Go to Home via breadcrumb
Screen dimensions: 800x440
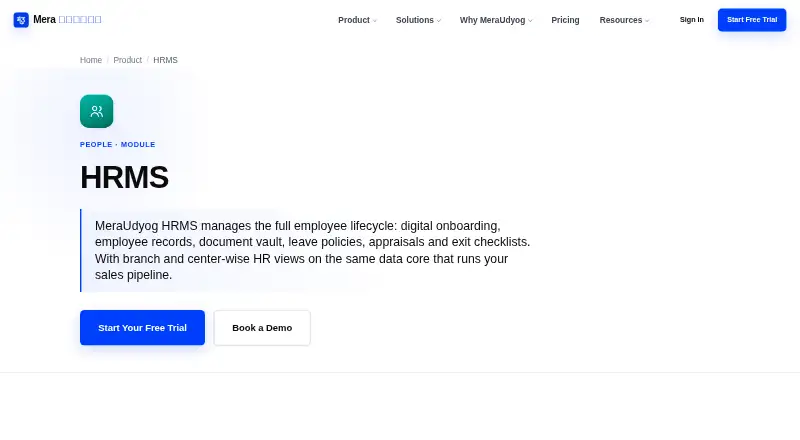point(91,60)
